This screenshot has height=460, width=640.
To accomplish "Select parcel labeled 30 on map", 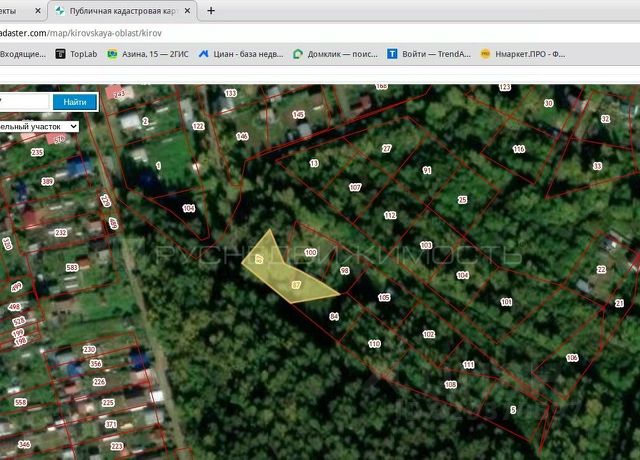I will click(x=549, y=103).
